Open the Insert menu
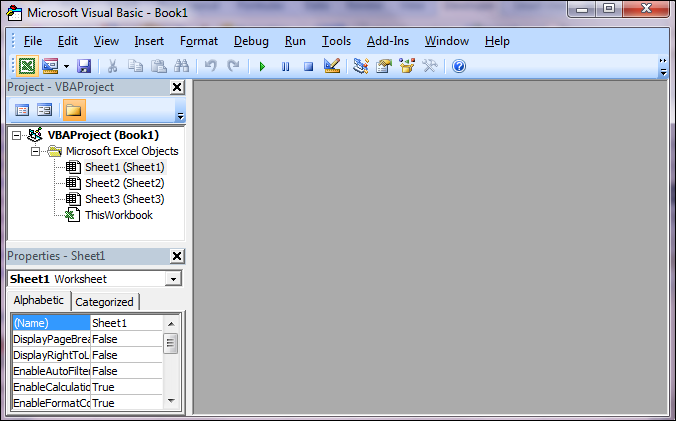This screenshot has height=421, width=676. pyautogui.click(x=149, y=41)
